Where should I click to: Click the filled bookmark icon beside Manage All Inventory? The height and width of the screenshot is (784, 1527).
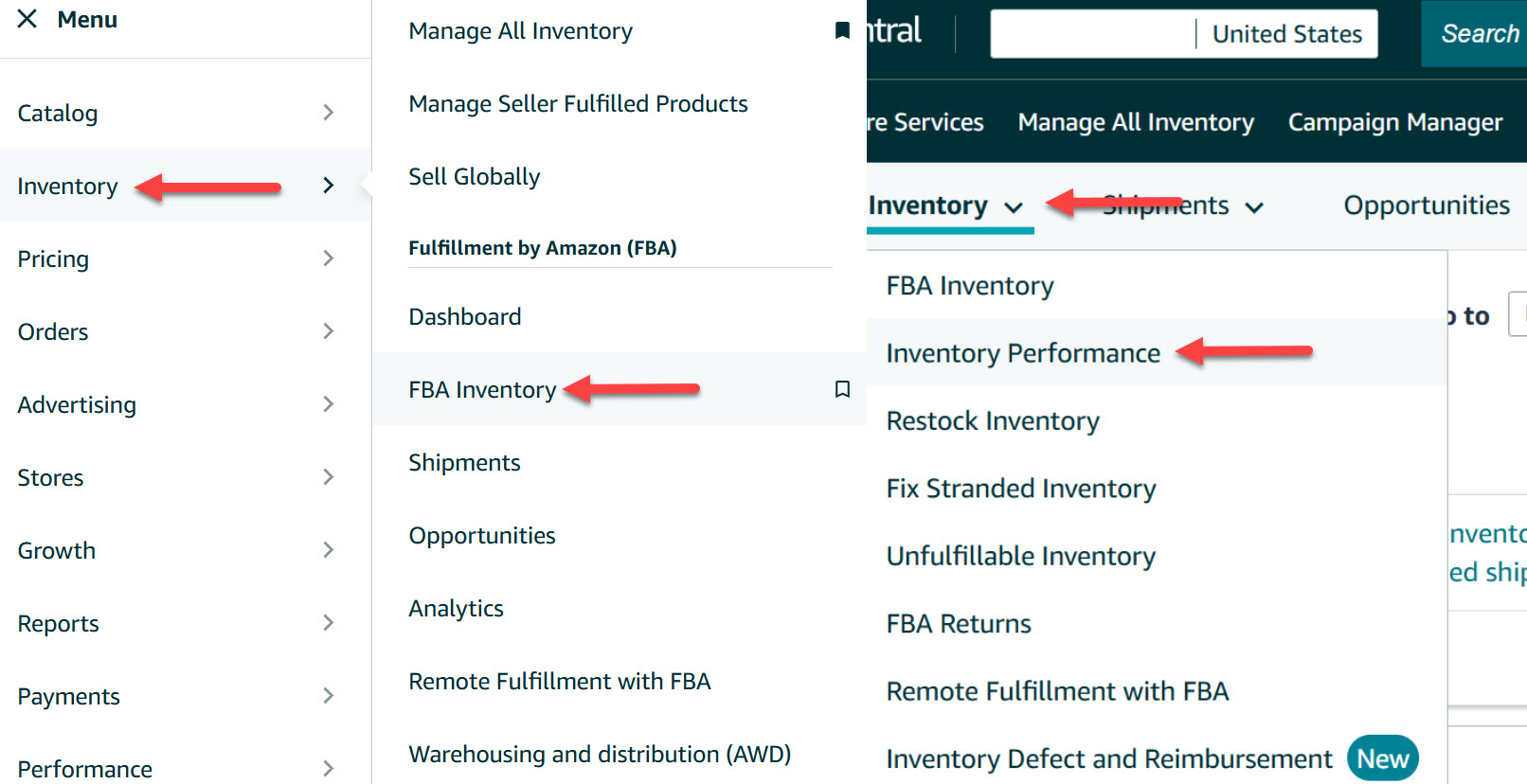pyautogui.click(x=841, y=31)
